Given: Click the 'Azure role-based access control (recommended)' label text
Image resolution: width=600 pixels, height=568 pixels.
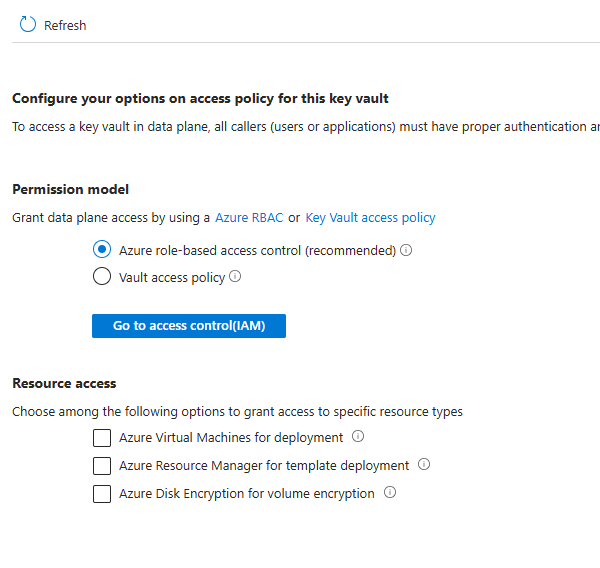Looking at the screenshot, I should [x=257, y=250].
